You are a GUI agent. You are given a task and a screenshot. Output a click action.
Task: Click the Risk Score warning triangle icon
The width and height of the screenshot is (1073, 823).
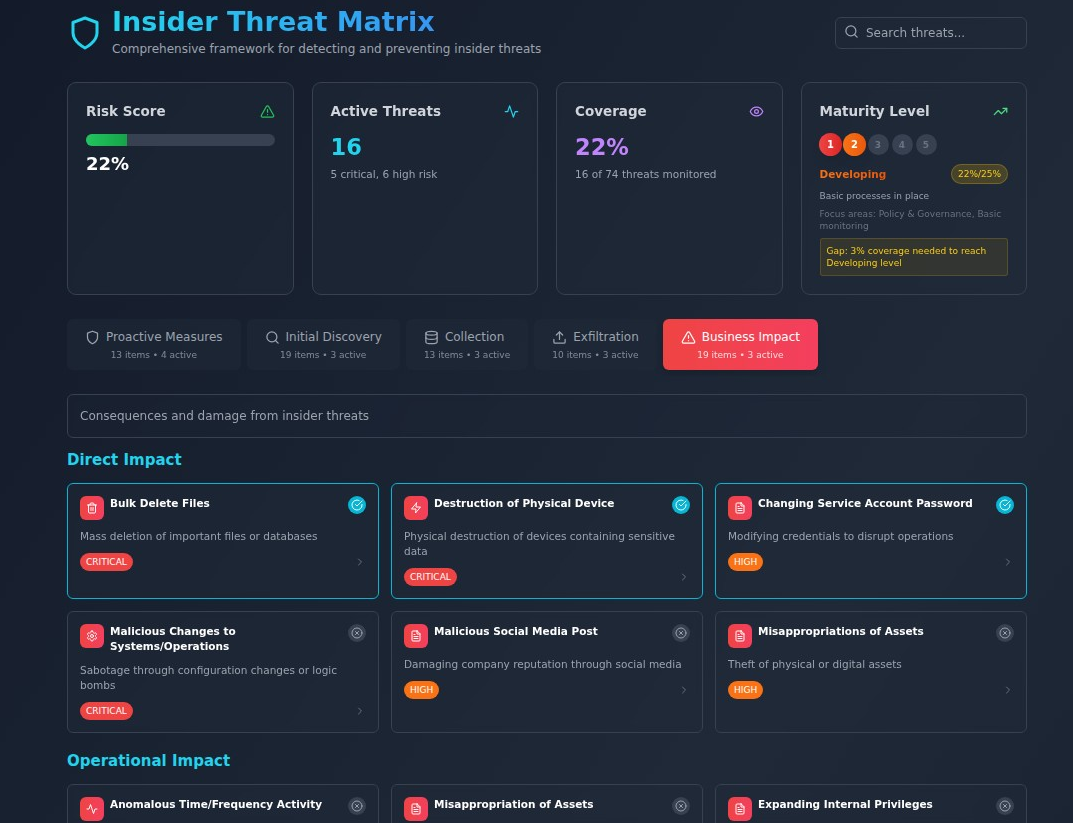tap(267, 112)
